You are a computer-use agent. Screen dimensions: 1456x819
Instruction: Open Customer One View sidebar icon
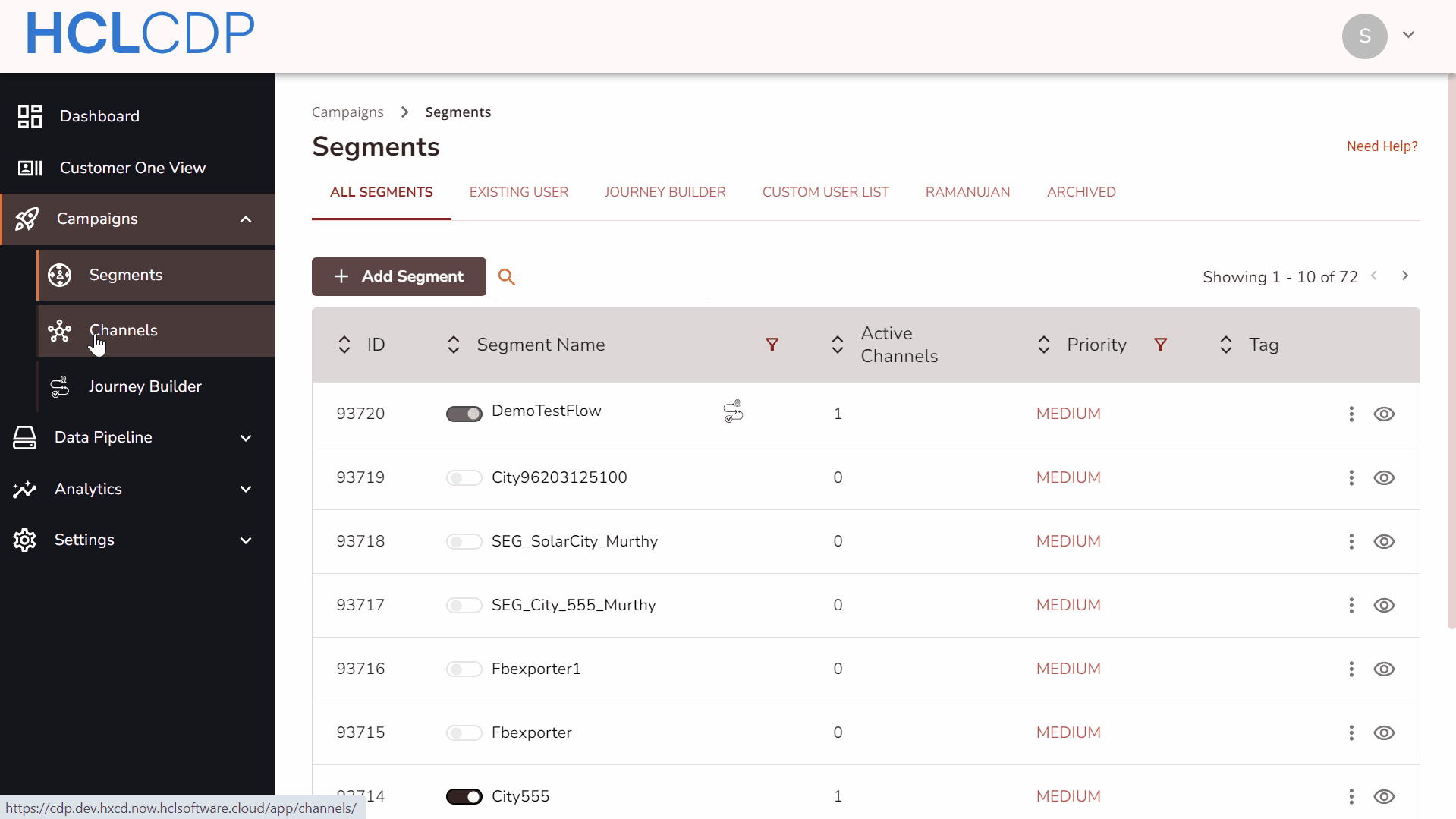(x=30, y=168)
